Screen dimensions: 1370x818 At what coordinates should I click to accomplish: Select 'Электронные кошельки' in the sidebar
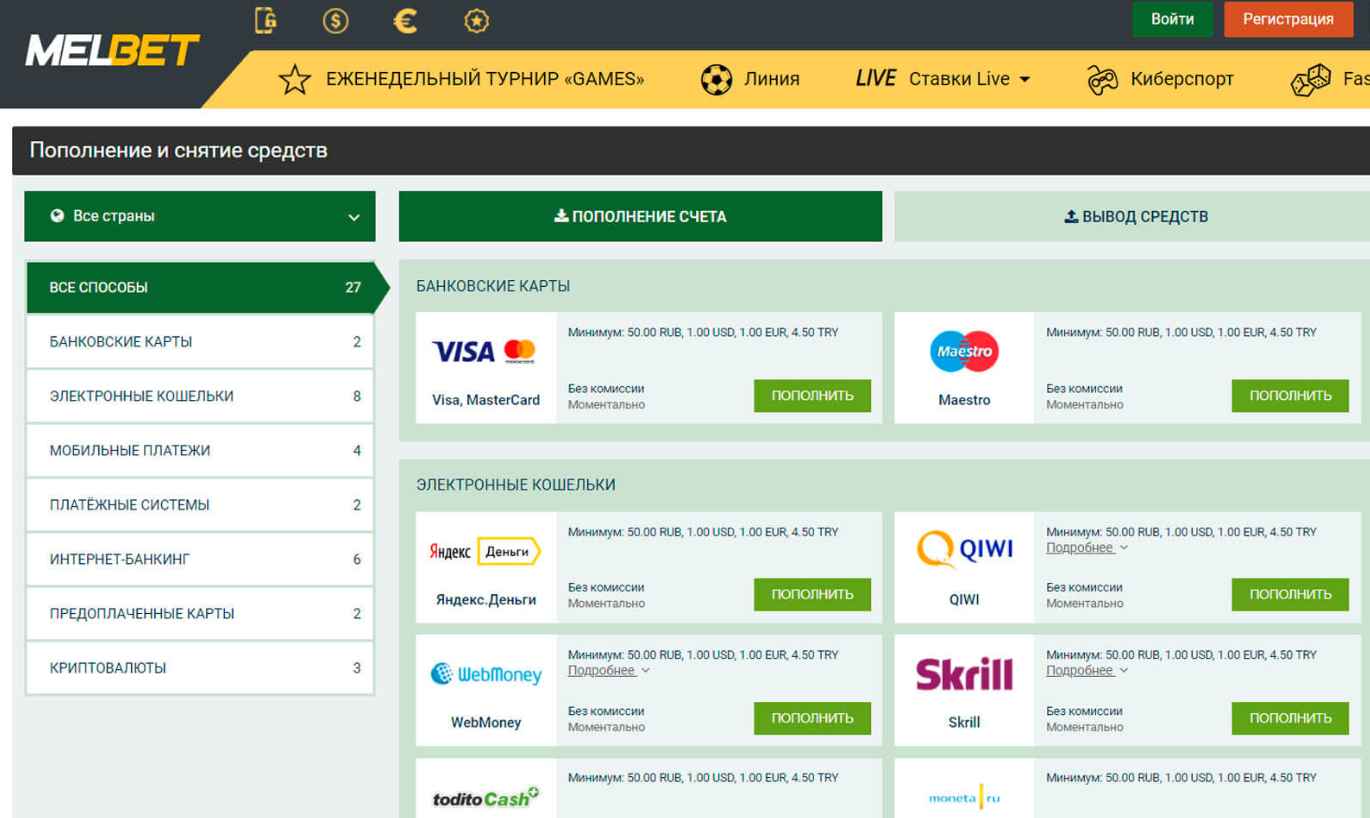pyautogui.click(x=199, y=396)
